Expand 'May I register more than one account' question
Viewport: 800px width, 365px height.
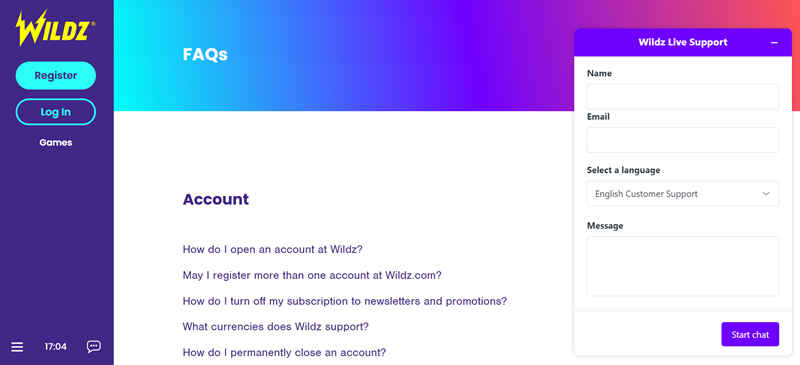312,276
